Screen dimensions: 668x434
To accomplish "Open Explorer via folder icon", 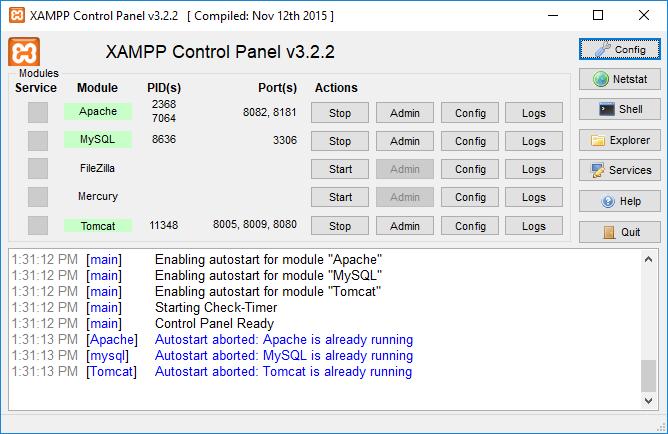I will click(x=619, y=140).
